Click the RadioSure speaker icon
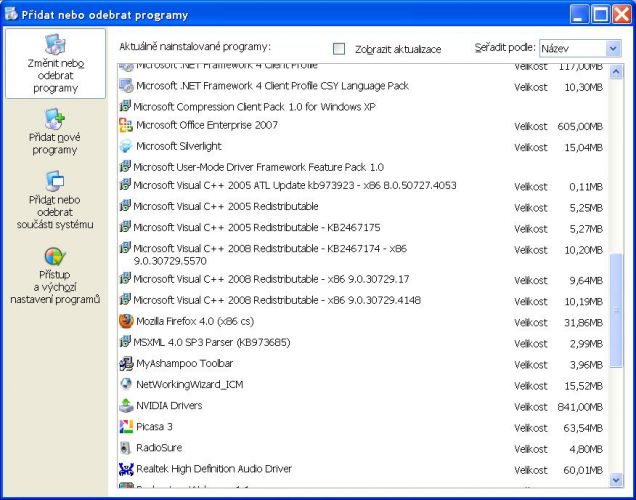This screenshot has height=500, width=636. point(126,448)
